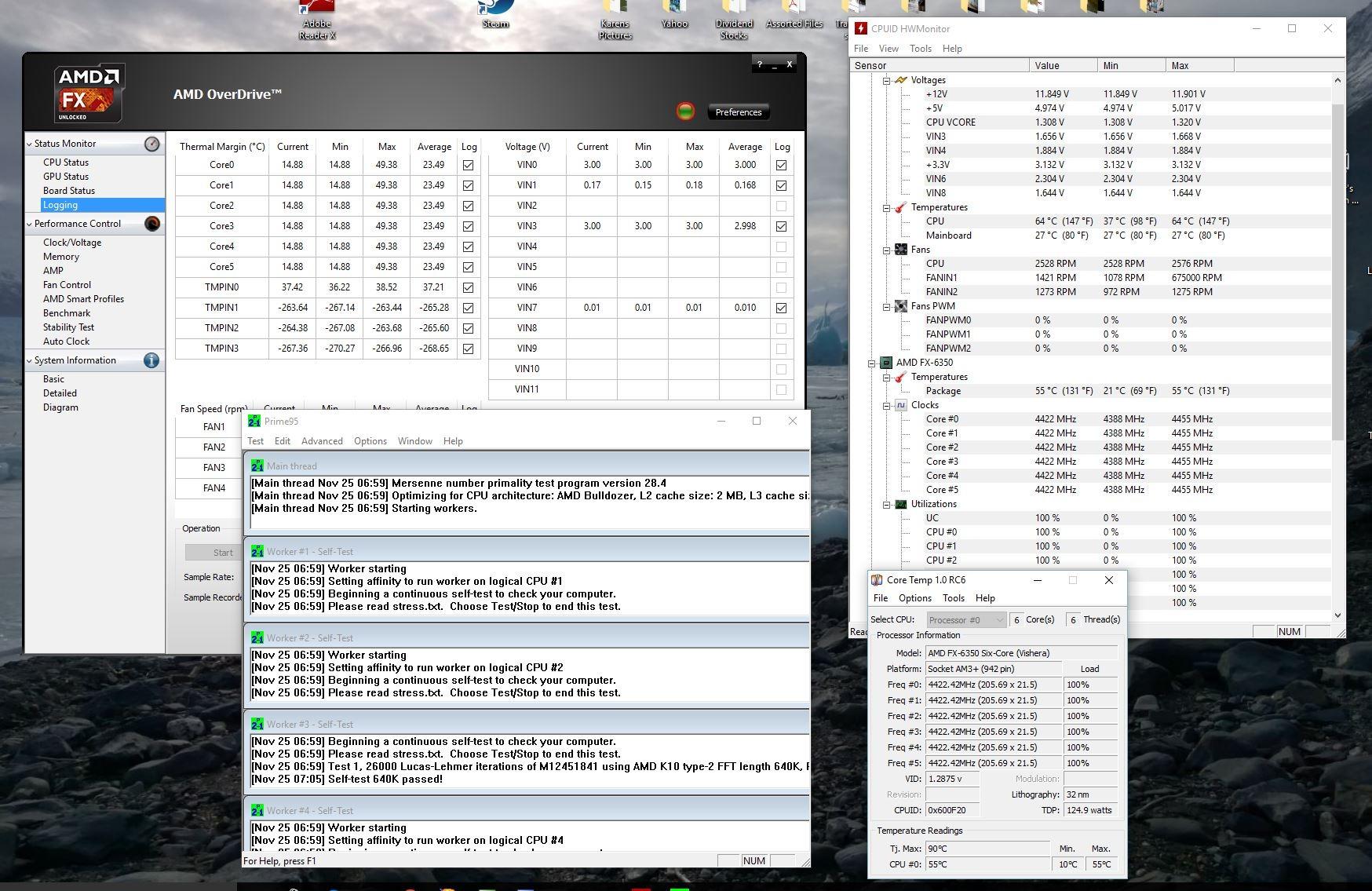Click the HWMonitor vertical scrollbar
This screenshot has width=1372, height=891.
pos(1337,271)
